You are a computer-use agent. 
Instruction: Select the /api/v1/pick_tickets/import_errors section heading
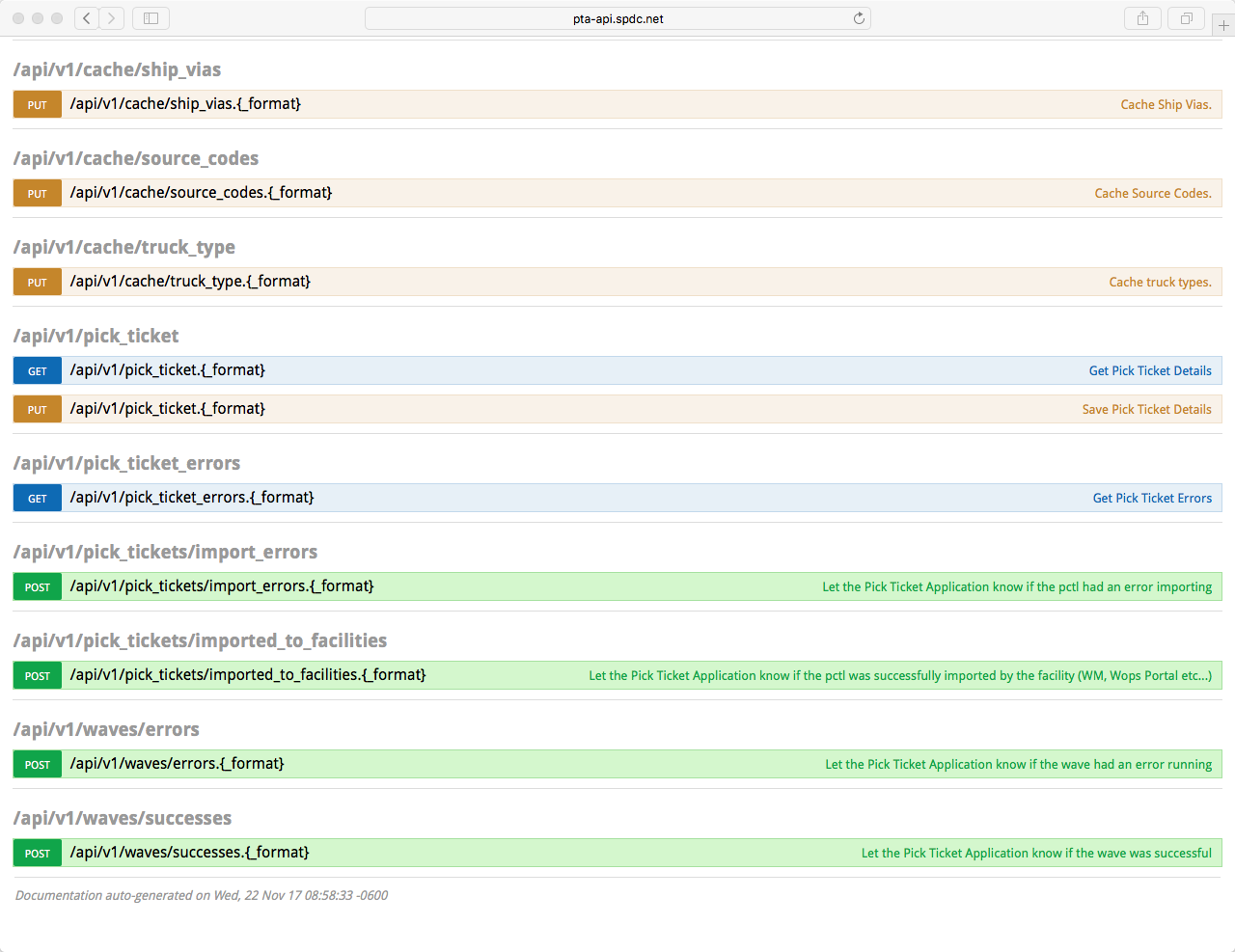click(x=165, y=552)
